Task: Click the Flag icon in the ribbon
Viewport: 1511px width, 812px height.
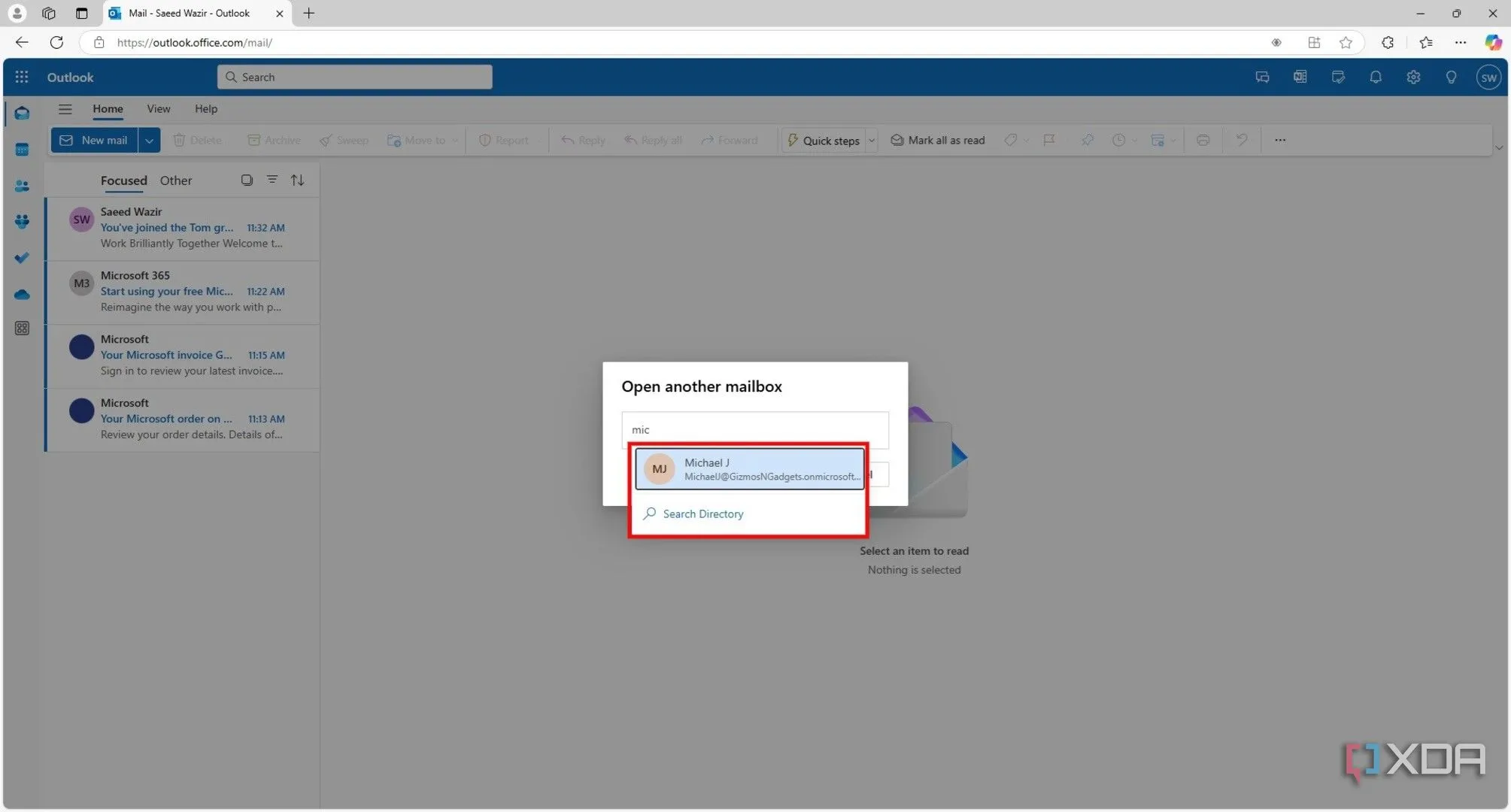Action: (1049, 140)
